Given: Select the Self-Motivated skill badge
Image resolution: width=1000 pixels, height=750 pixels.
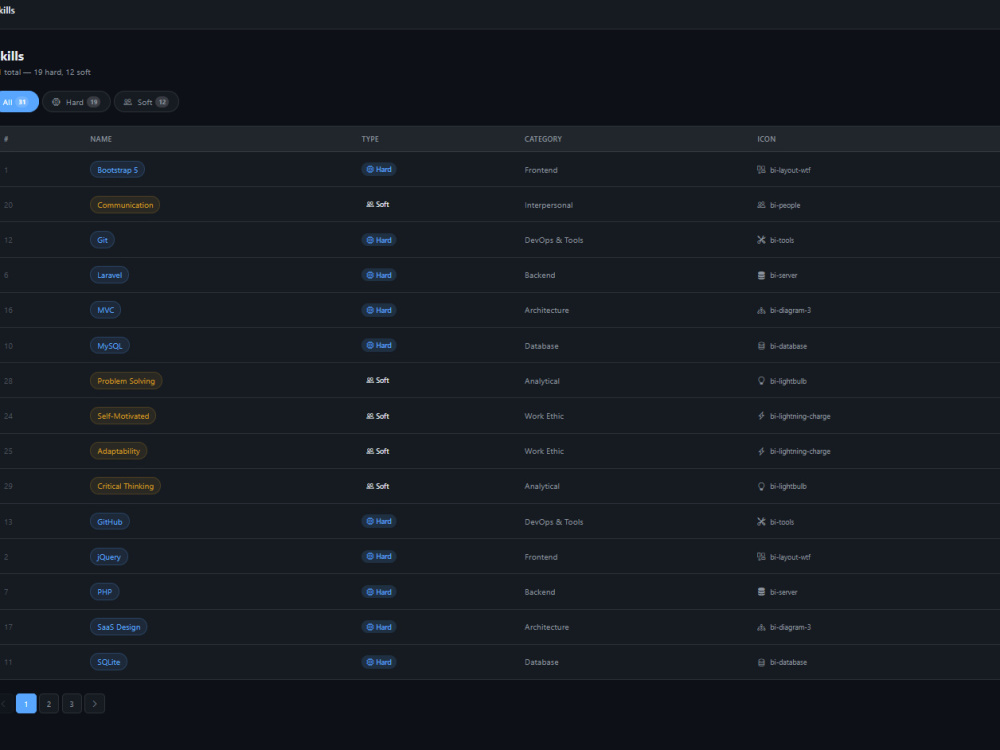Looking at the screenshot, I should point(123,416).
